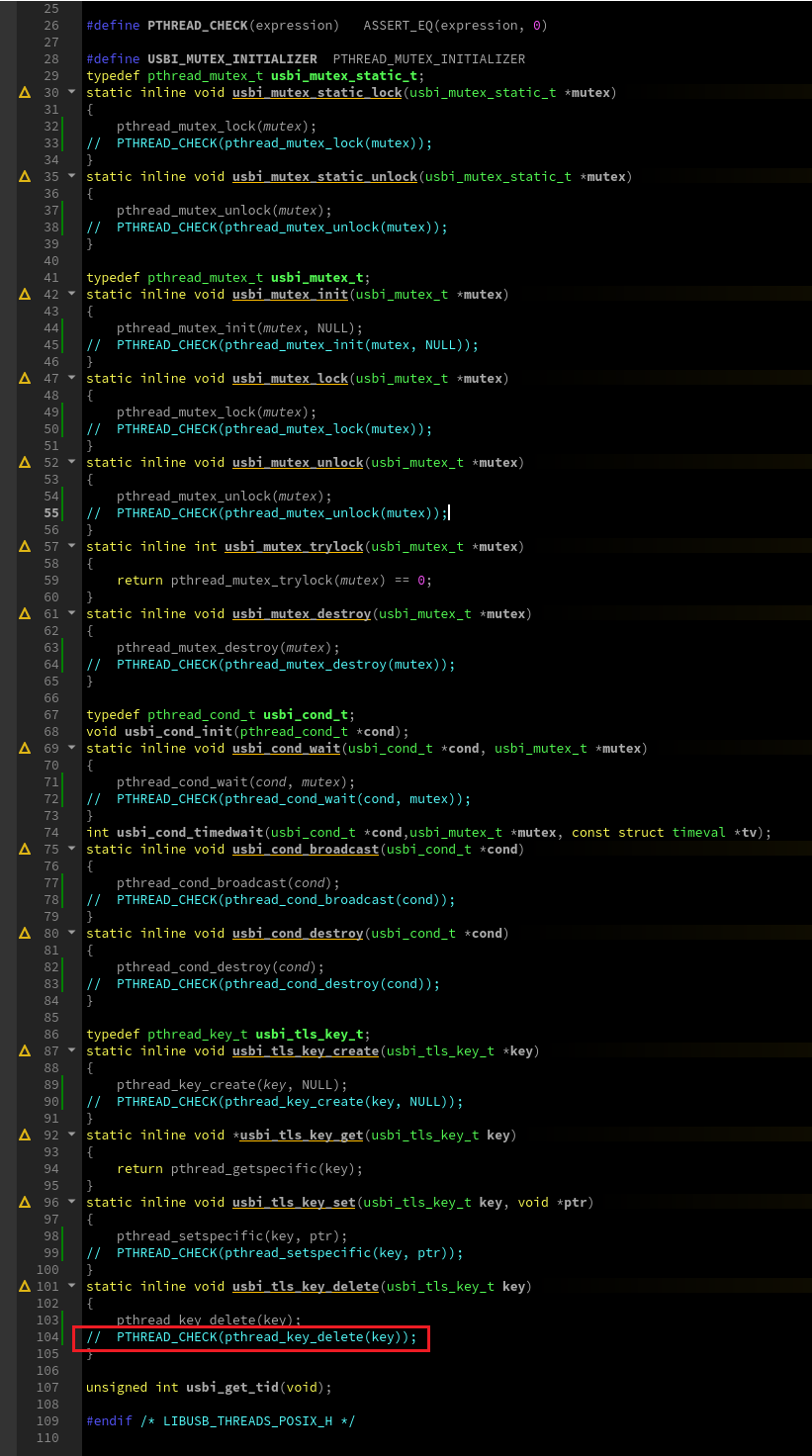Click the warning icon on line 35
The height and width of the screenshot is (1456, 812).
(x=25, y=177)
